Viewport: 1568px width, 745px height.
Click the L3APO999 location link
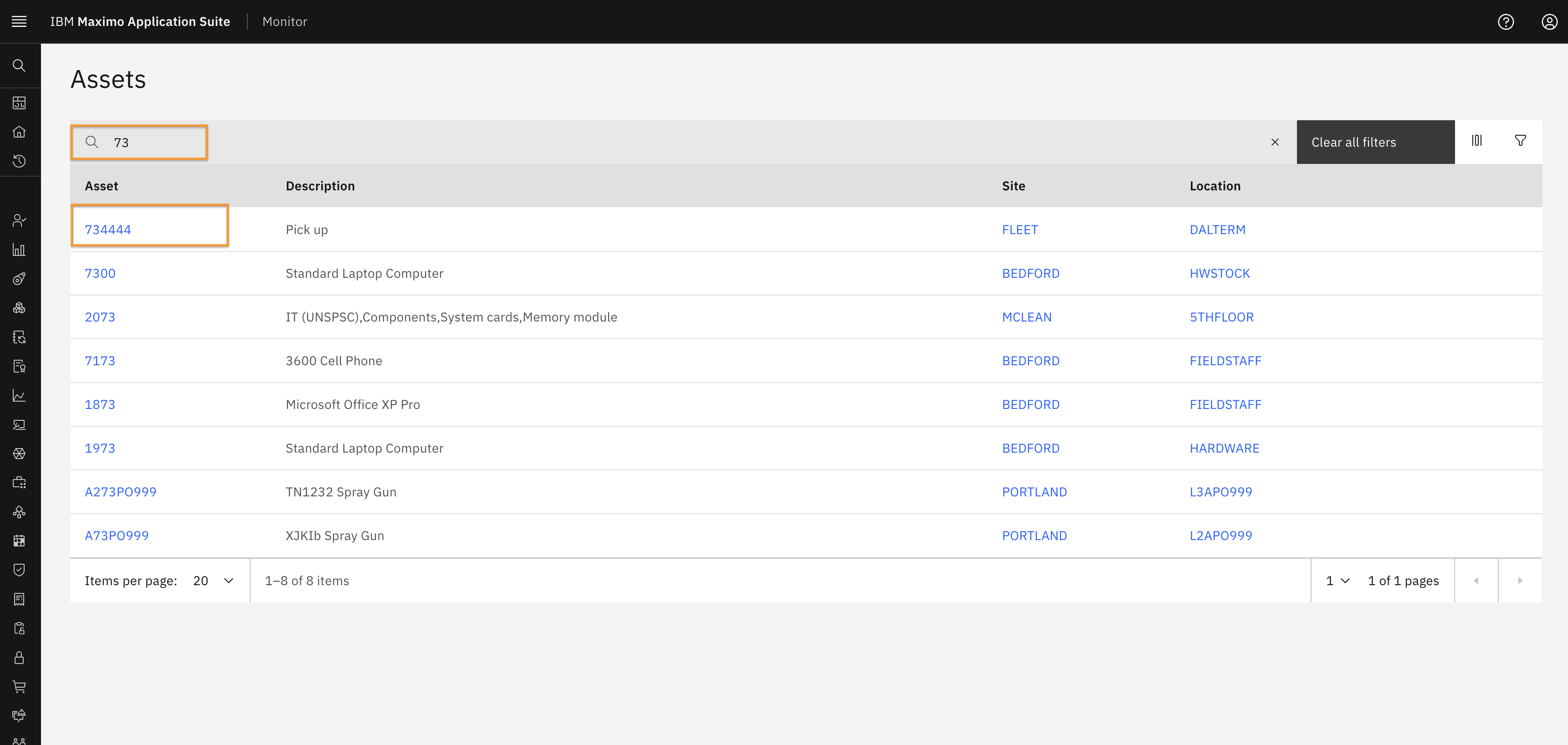[x=1221, y=492]
